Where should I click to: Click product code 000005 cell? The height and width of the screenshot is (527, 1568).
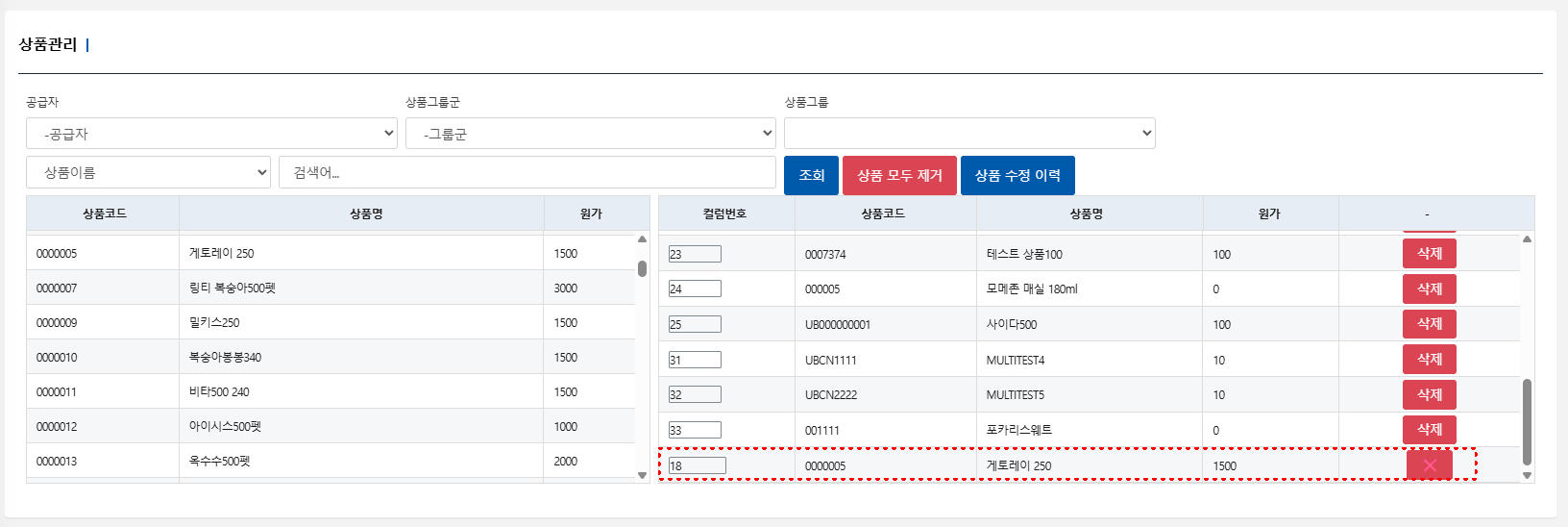(x=886, y=289)
